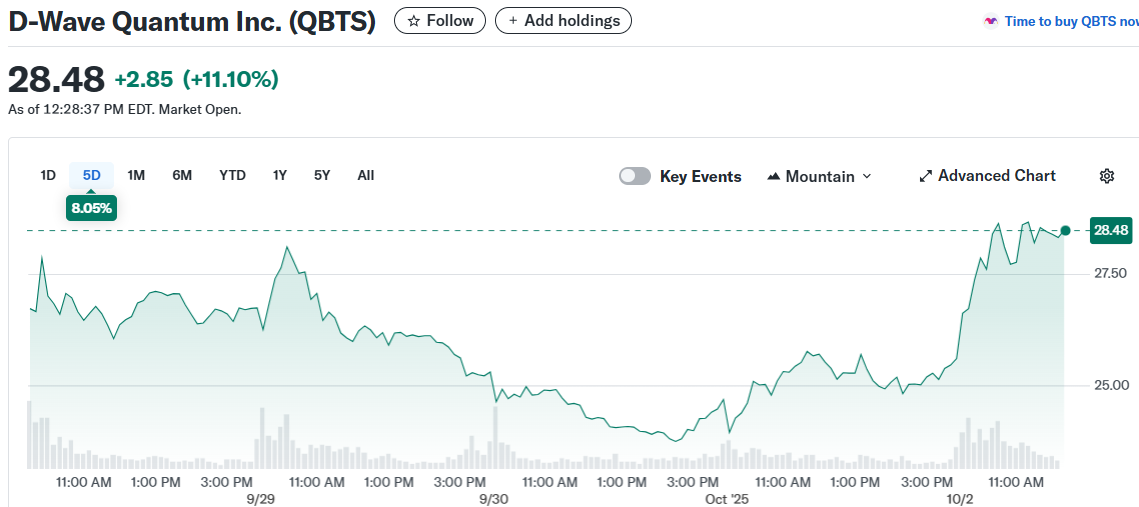Show the 5Y price history

322,175
